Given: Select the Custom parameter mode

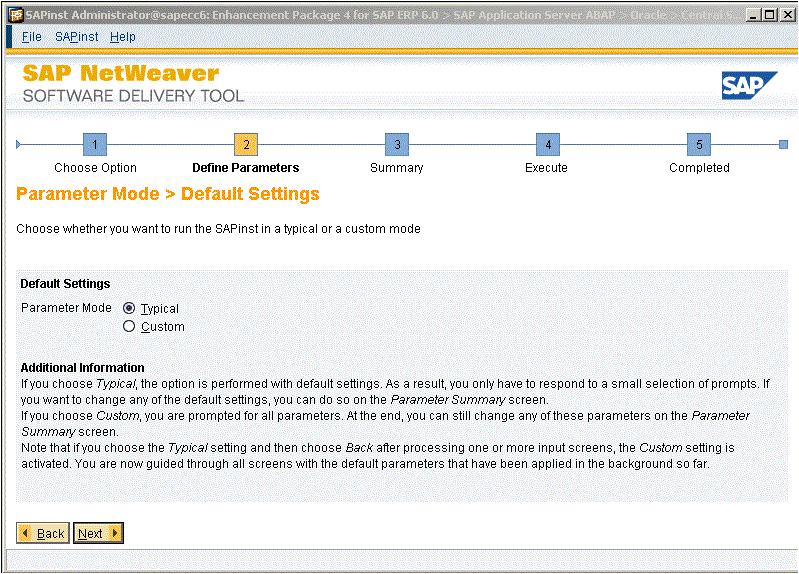Looking at the screenshot, I should pyautogui.click(x=129, y=327).
